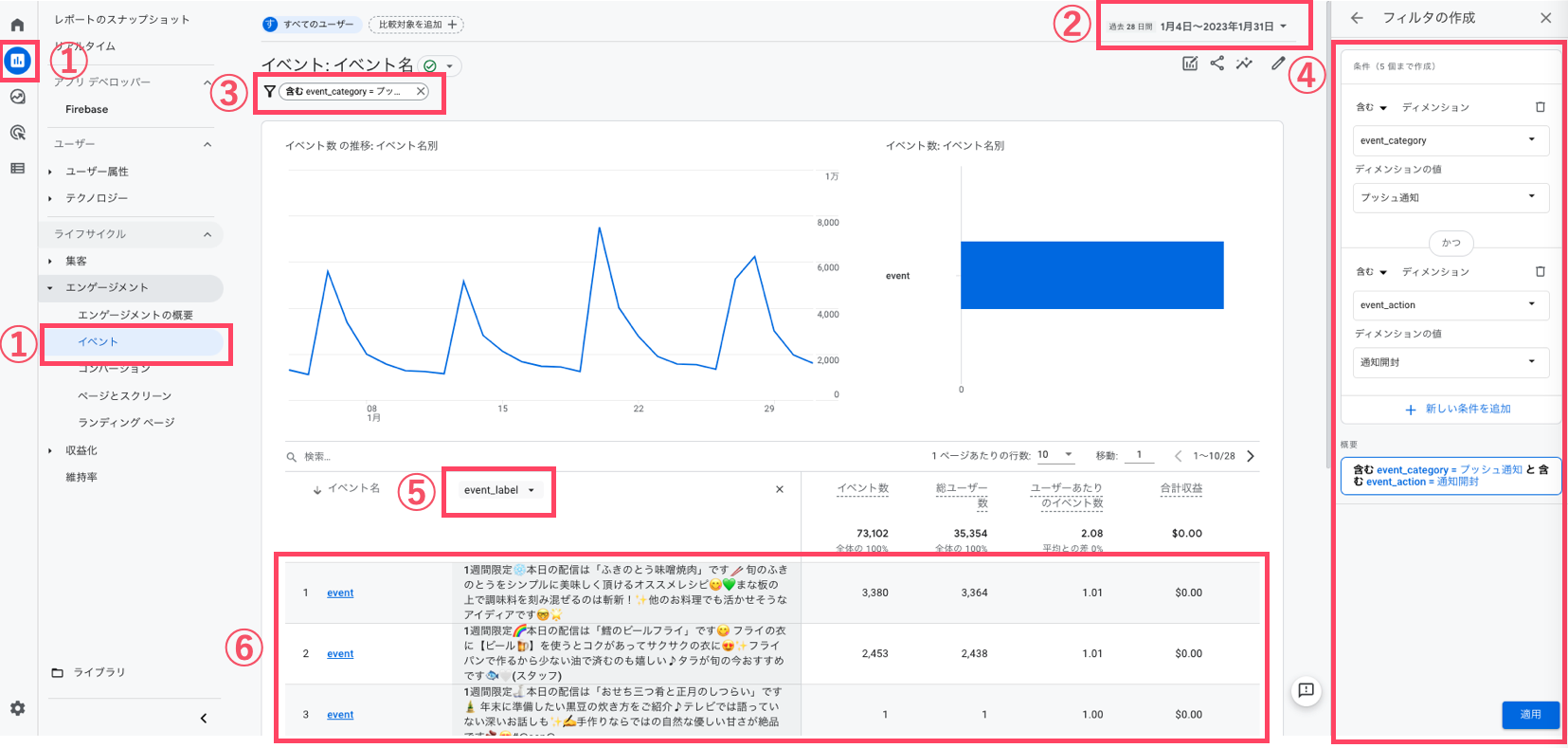Click the すべてのユーザー segment chip
Viewport: 1568px width, 748px height.
coord(310,25)
